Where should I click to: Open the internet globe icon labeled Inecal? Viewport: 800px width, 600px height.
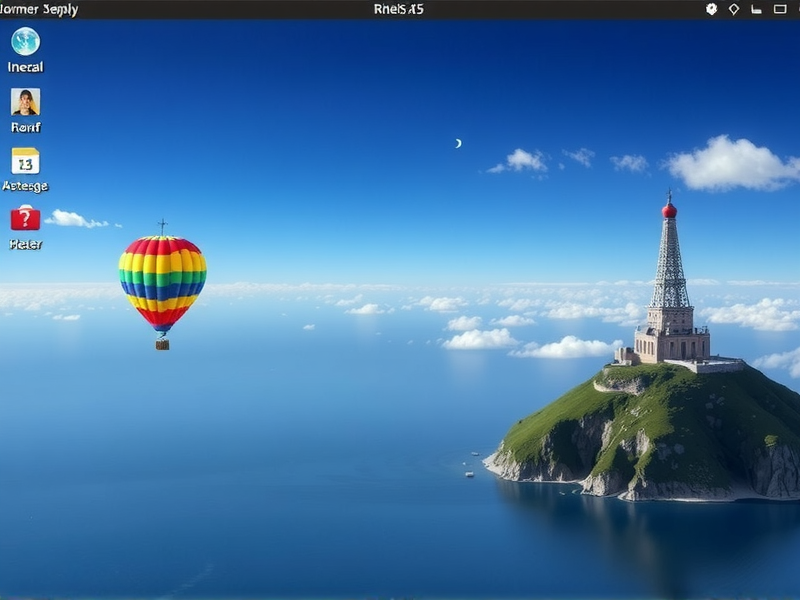click(23, 43)
